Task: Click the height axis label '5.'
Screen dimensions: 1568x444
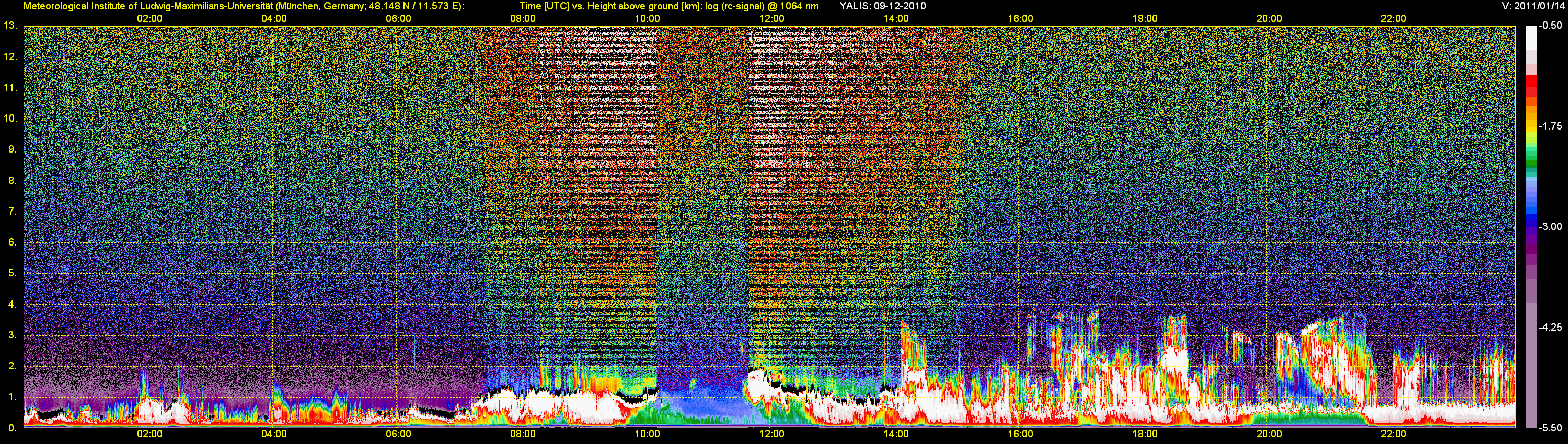Action: 12,273
